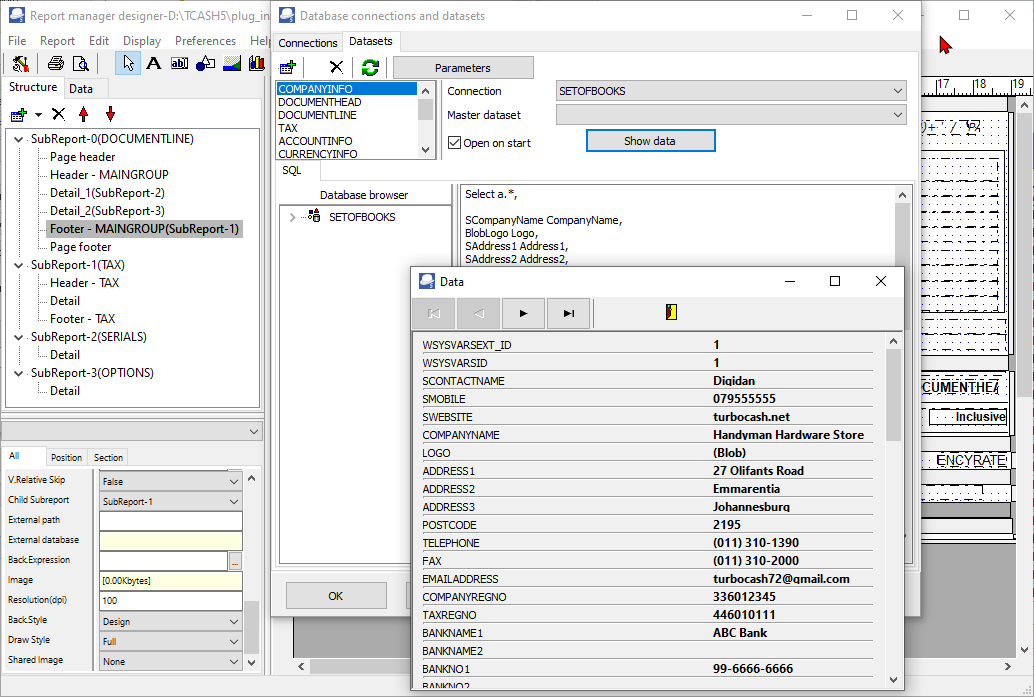
Task: Click the Show data button
Action: tap(650, 141)
